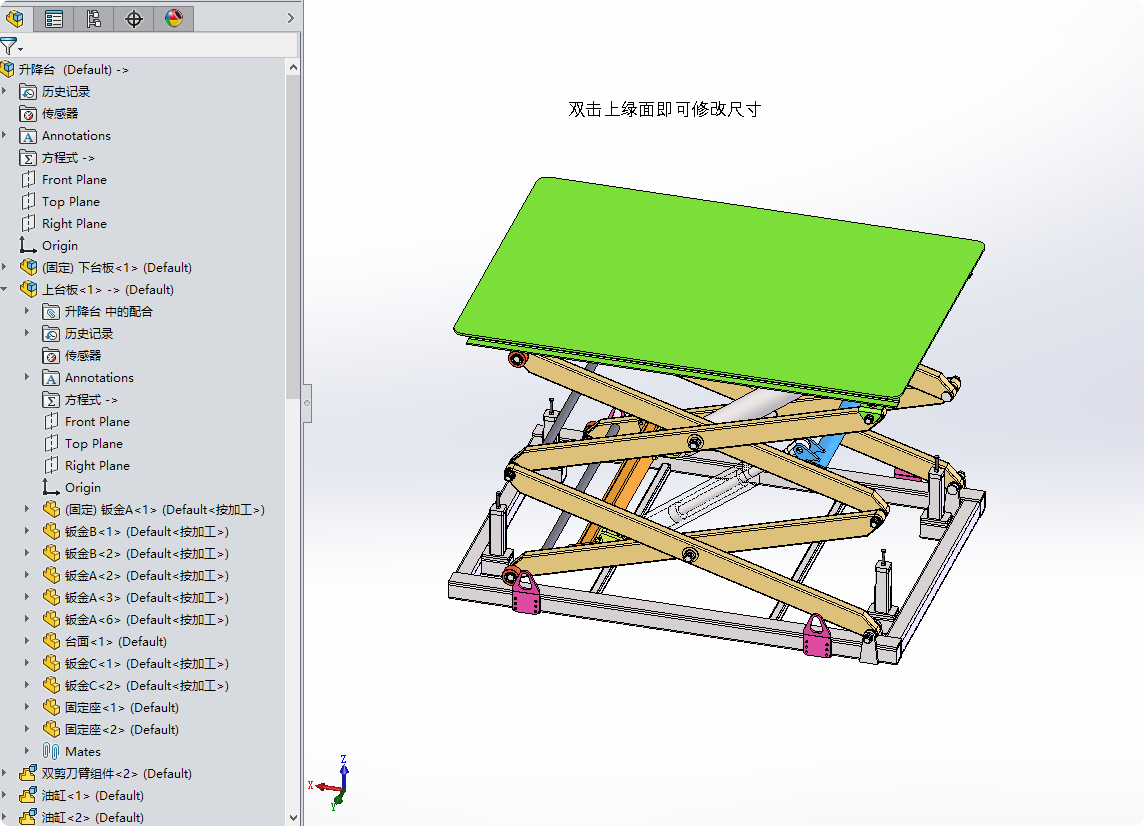Click the nested 传感器 icon under 上台板
Screen dimensions: 1144x826
click(51, 356)
